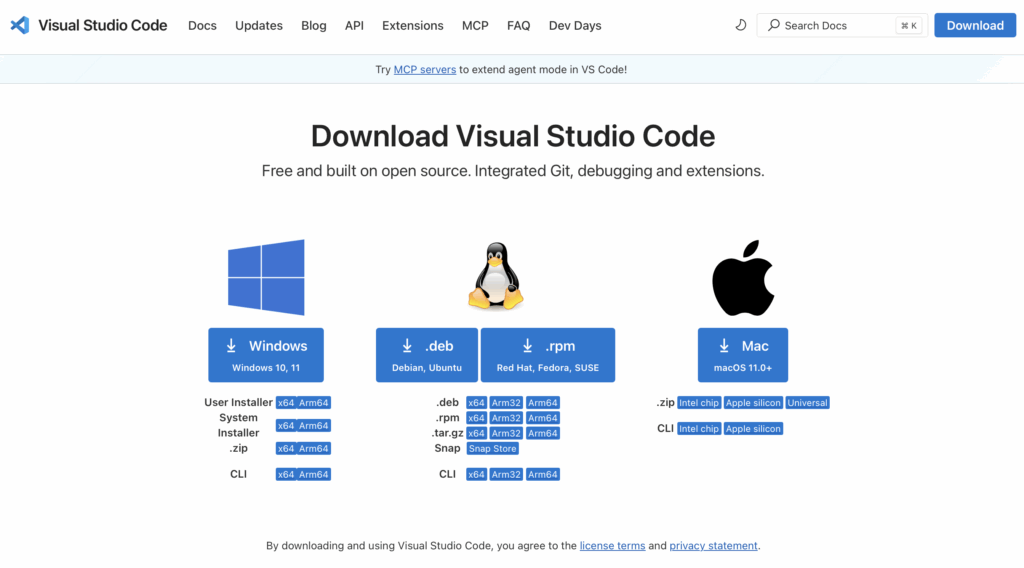
Task: Select Arm64 for Windows System Installer
Action: [x=313, y=426]
